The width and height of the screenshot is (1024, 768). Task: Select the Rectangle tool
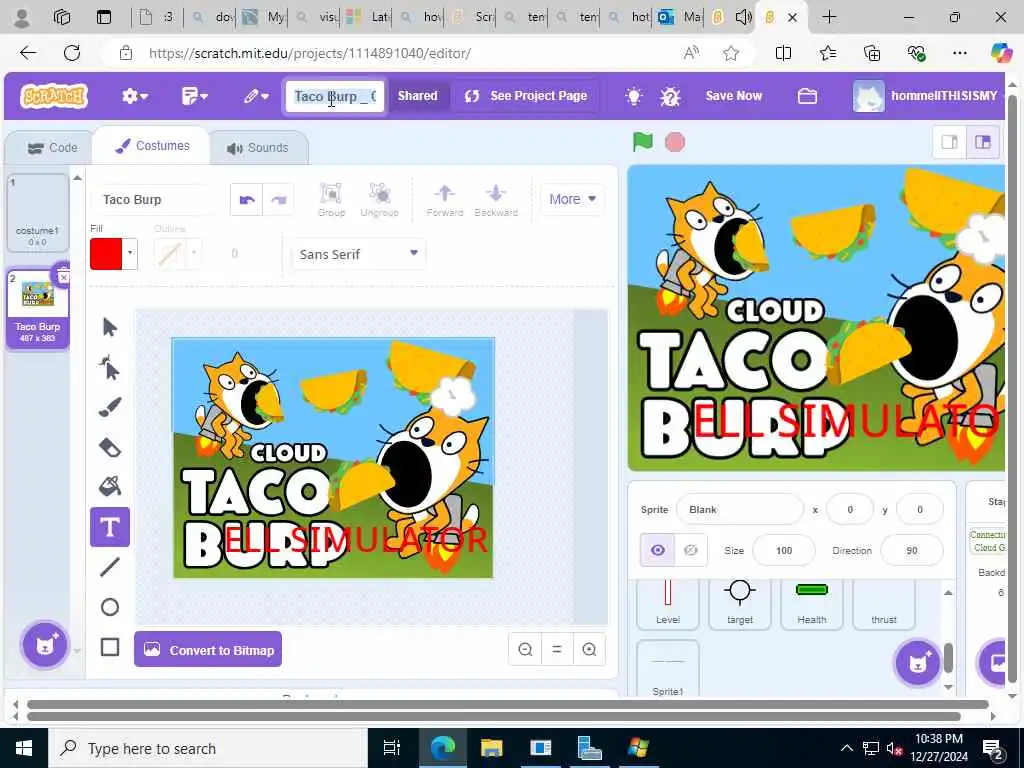coord(110,647)
